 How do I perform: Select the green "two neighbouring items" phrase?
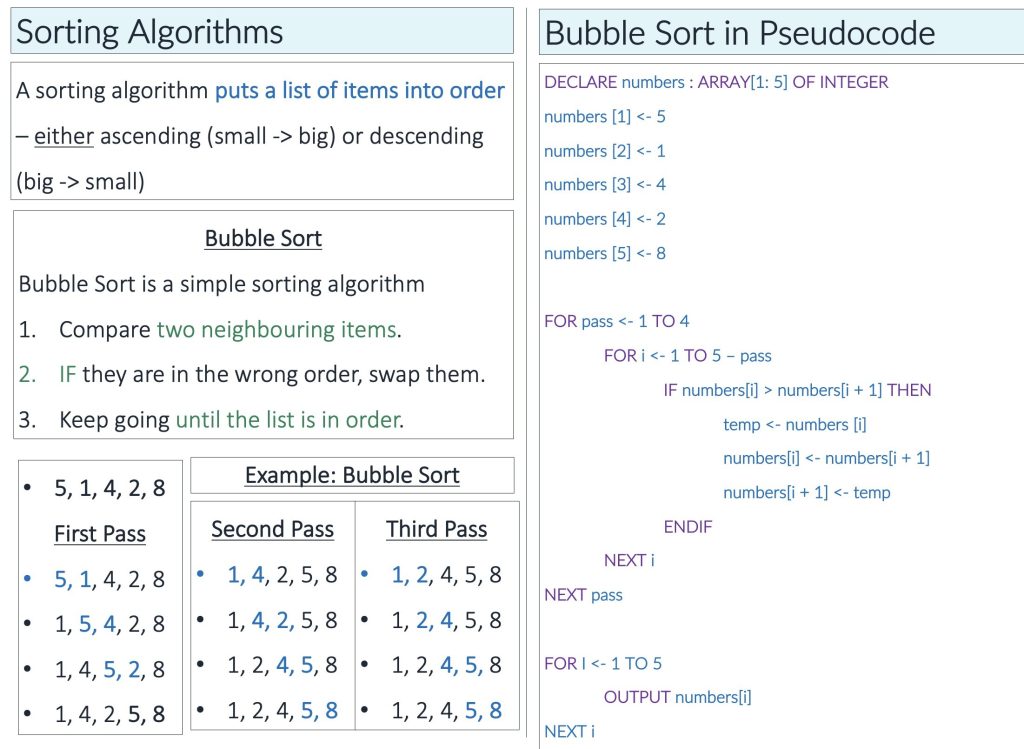click(277, 329)
